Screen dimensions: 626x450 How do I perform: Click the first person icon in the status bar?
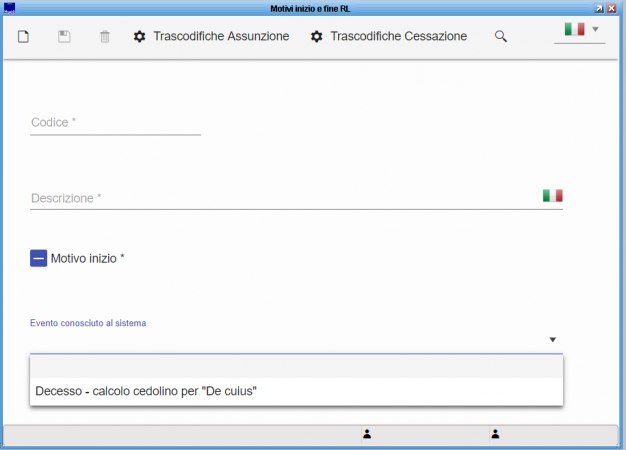pyautogui.click(x=367, y=434)
